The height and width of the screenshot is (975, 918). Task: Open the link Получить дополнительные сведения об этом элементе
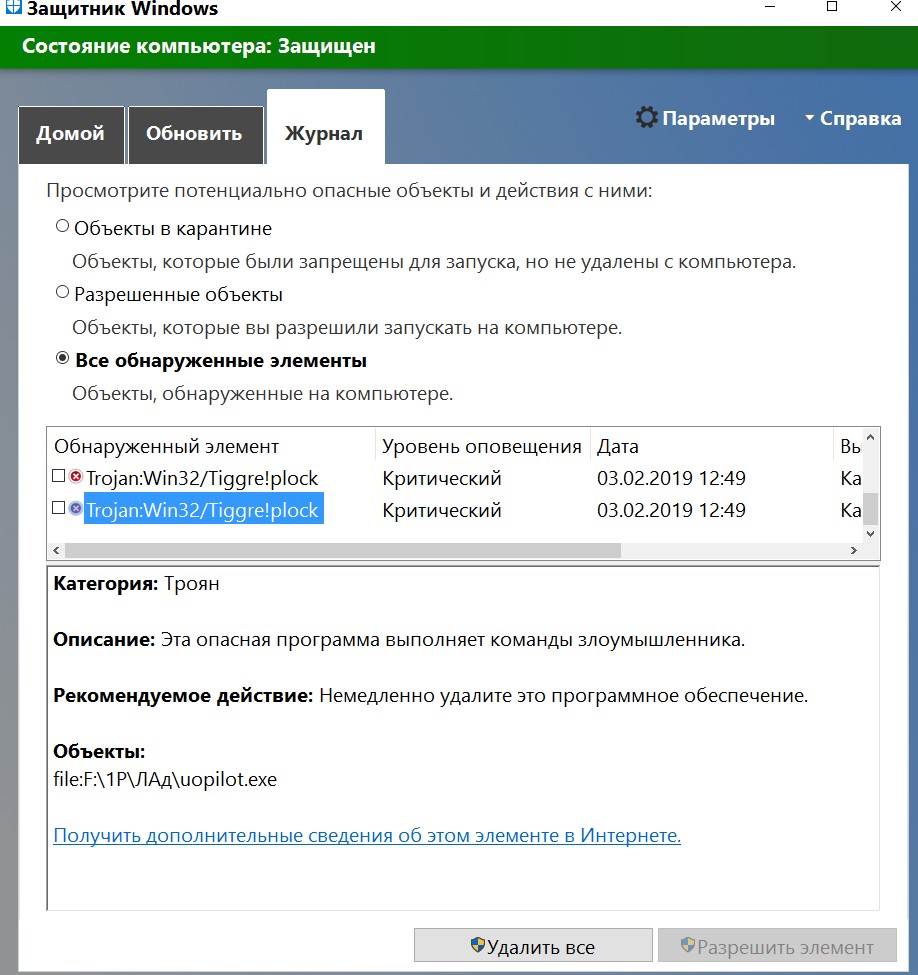[367, 836]
